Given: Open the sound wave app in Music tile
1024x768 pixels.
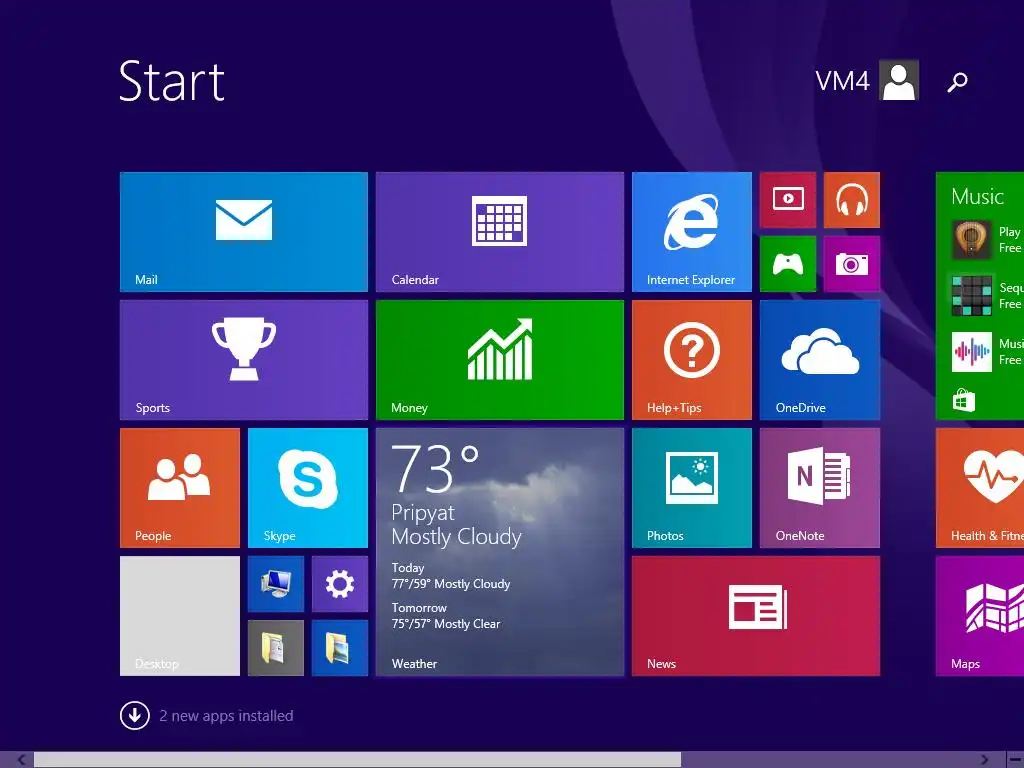Looking at the screenshot, I should tap(971, 352).
